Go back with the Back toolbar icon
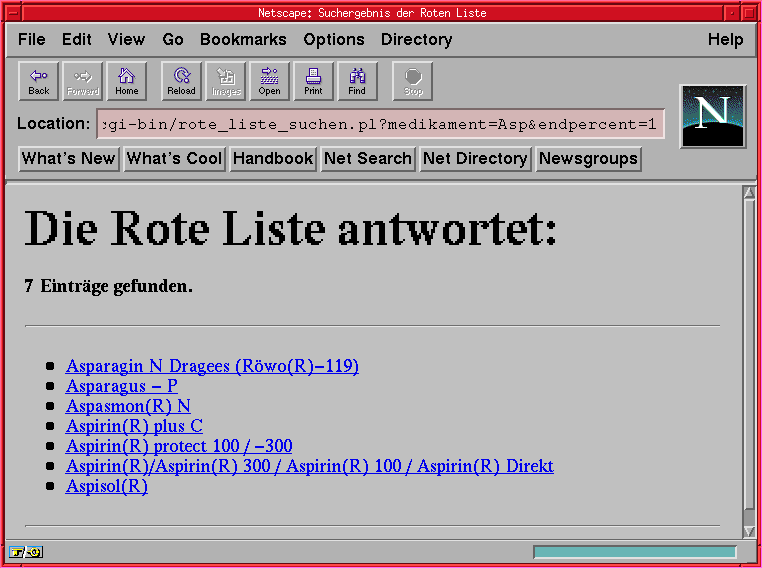Image resolution: width=762 pixels, height=568 pixels. [38, 81]
